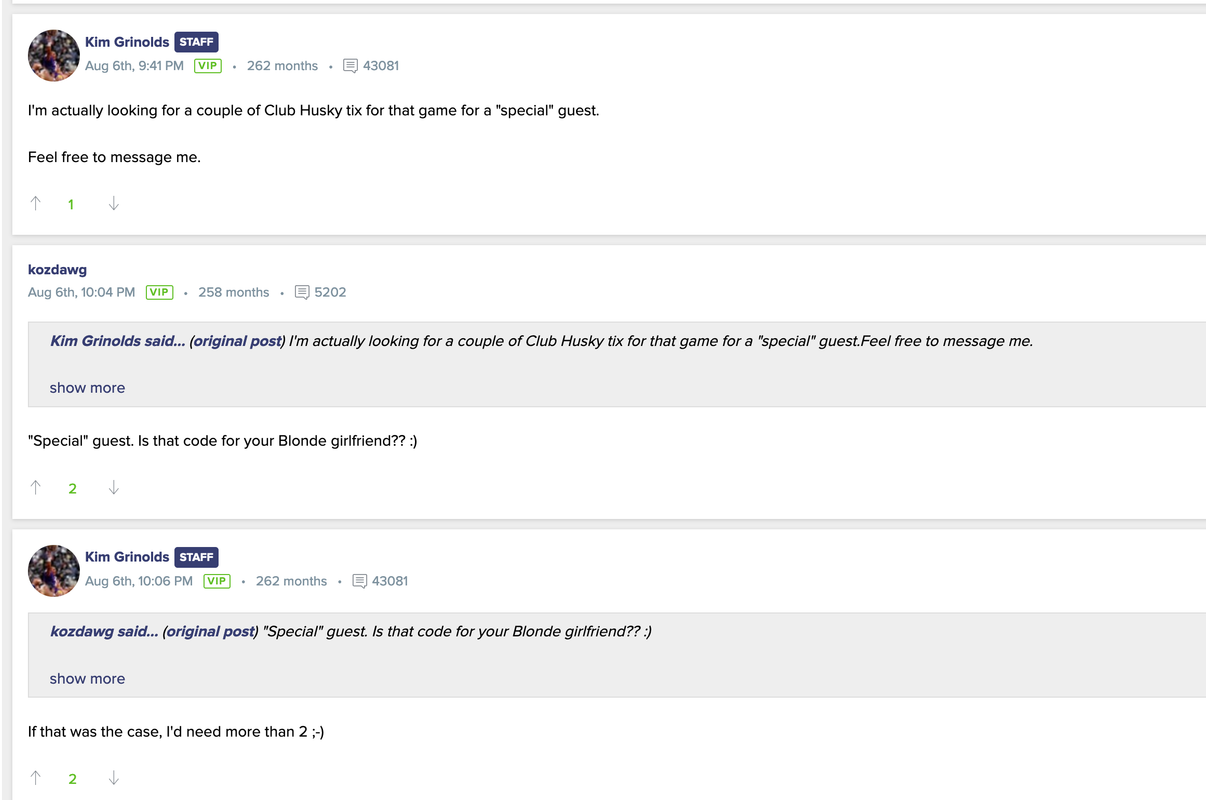Expand the quoted post with 'show more'

87,387
